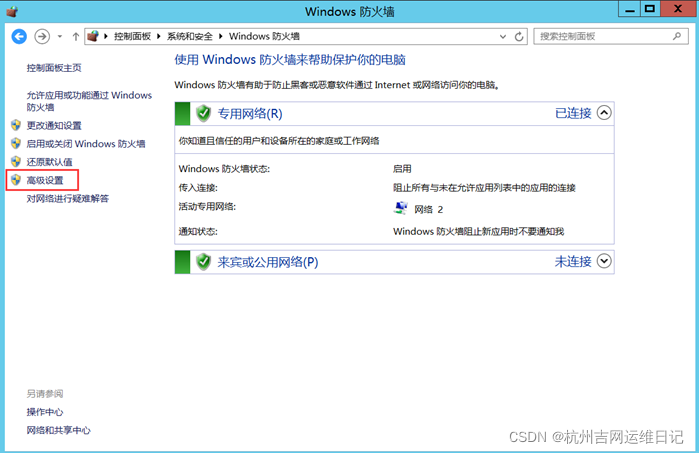Collapse the 专用网络 section chevron

point(604,113)
